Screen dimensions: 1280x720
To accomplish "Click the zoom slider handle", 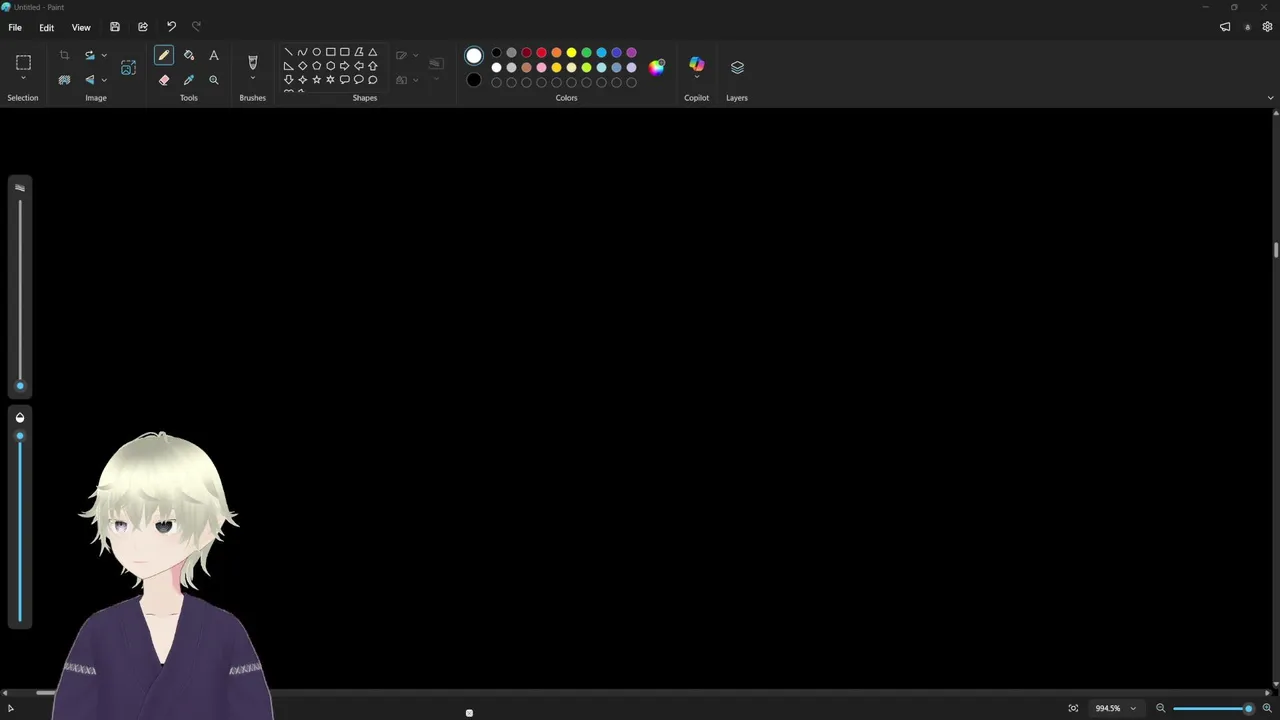I will pos(1248,708).
